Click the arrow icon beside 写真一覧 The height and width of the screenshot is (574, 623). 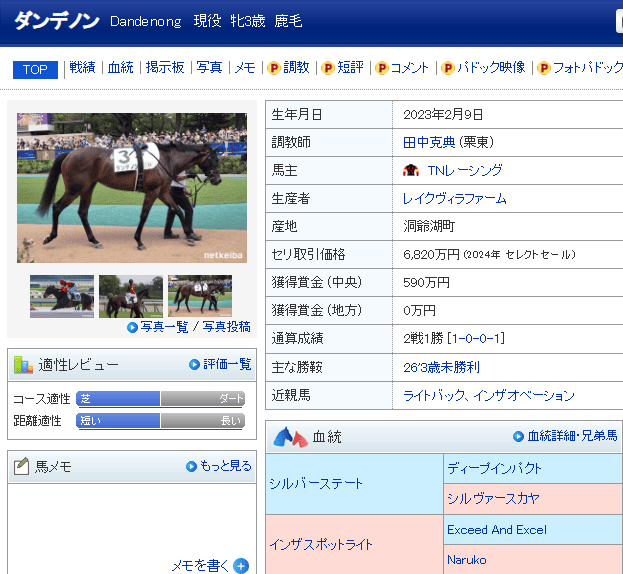(x=132, y=327)
